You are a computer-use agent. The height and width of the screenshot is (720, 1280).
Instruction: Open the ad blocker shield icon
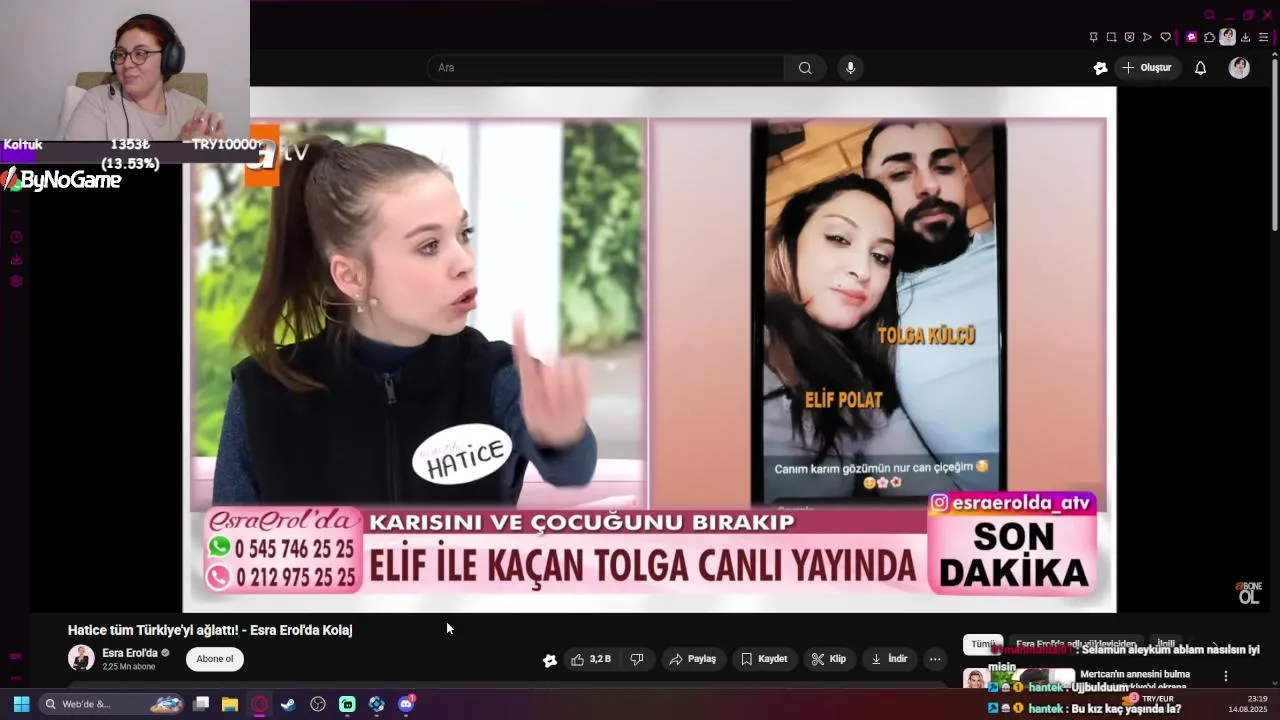1129,37
